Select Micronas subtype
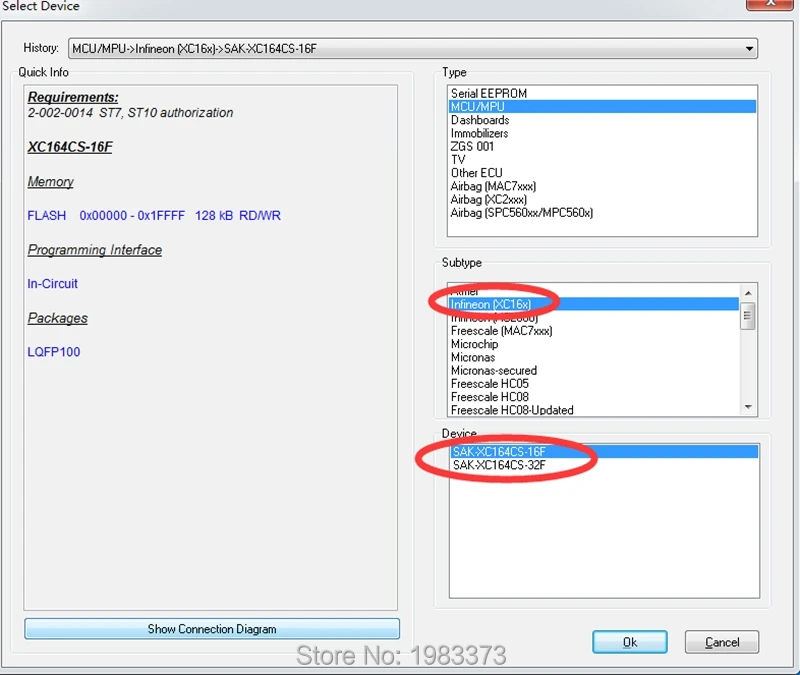The image size is (800, 675). [x=594, y=357]
